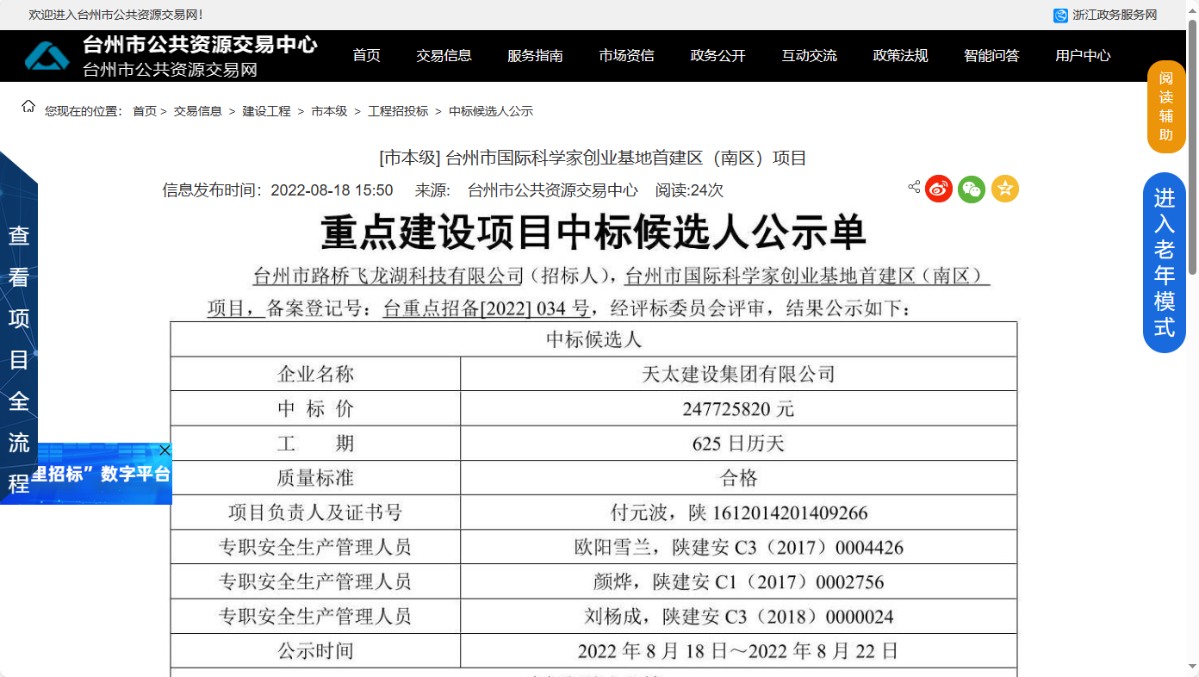
Task: Click the WeChat share icon
Action: point(971,189)
